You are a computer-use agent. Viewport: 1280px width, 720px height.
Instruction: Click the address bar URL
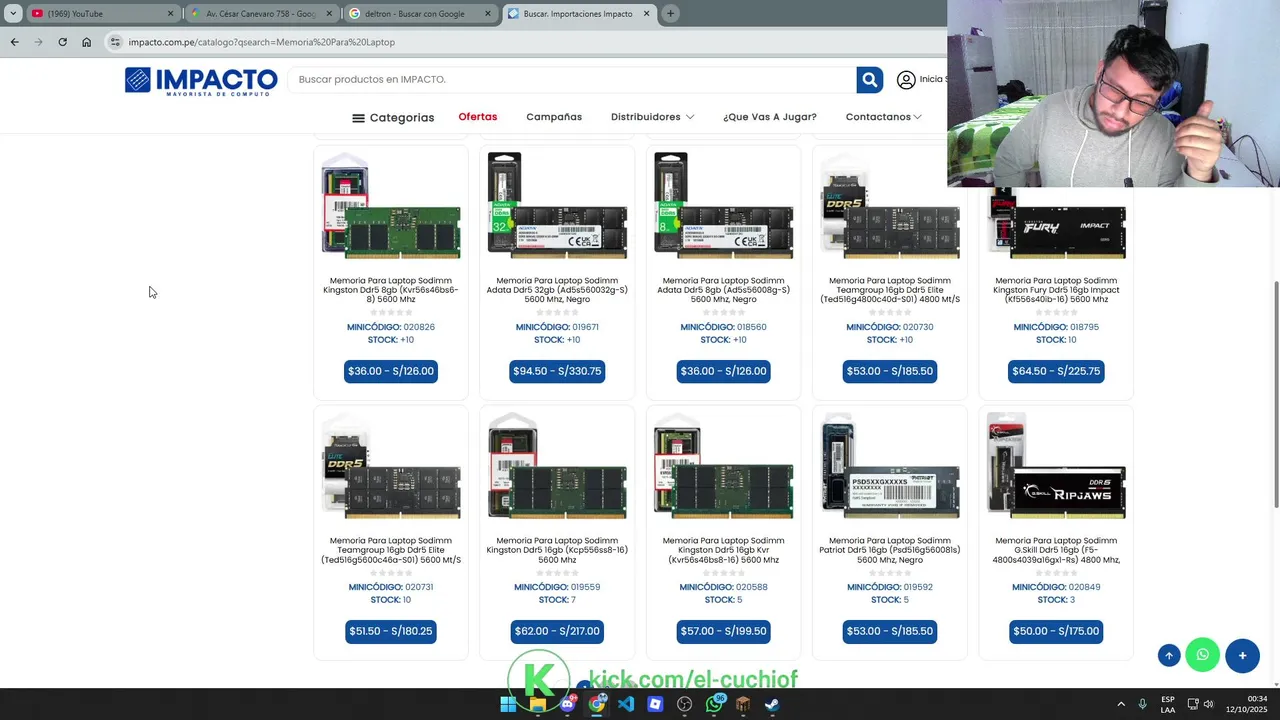click(x=262, y=42)
